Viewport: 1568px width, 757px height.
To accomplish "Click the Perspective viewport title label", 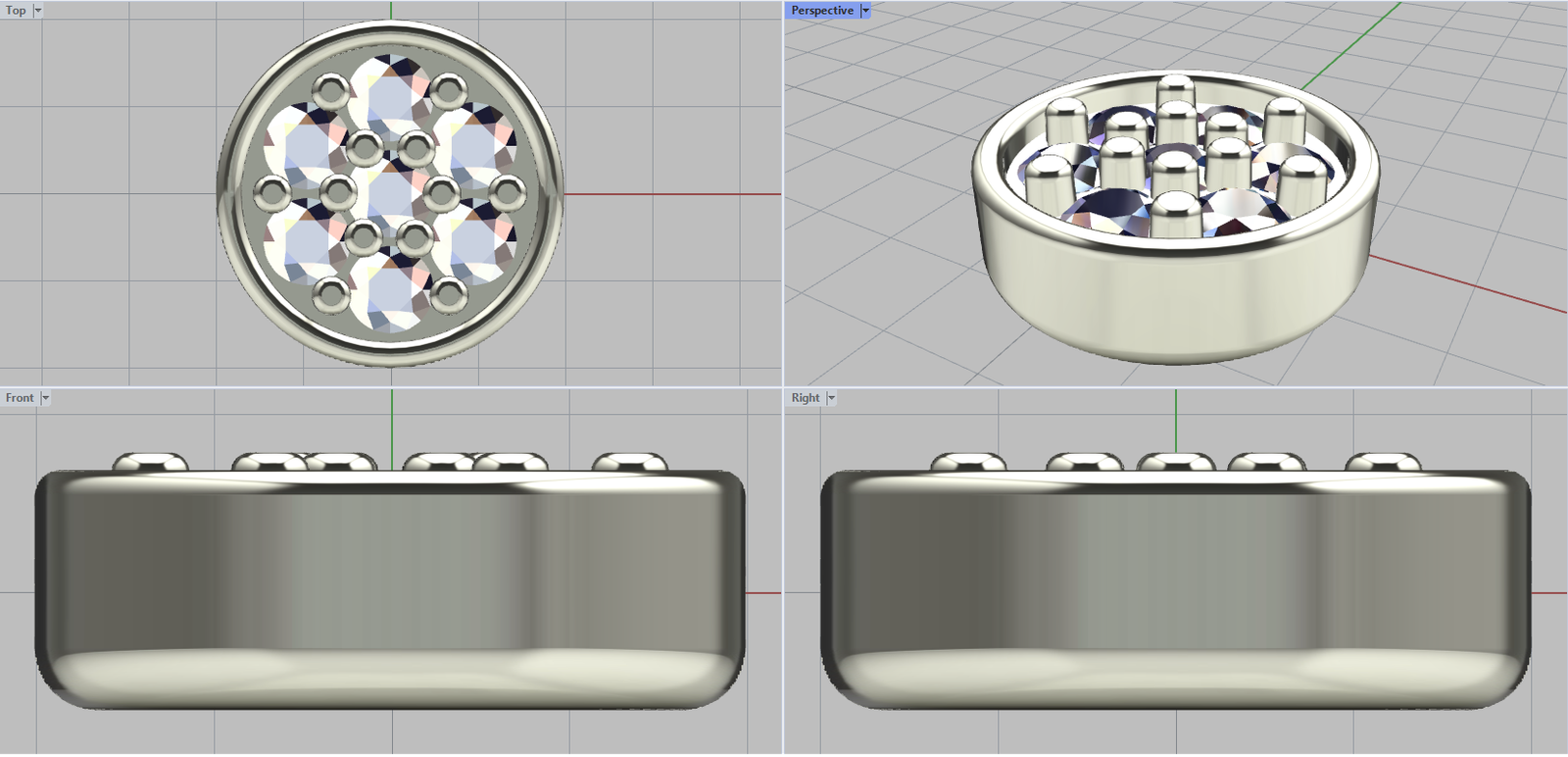I will (821, 11).
